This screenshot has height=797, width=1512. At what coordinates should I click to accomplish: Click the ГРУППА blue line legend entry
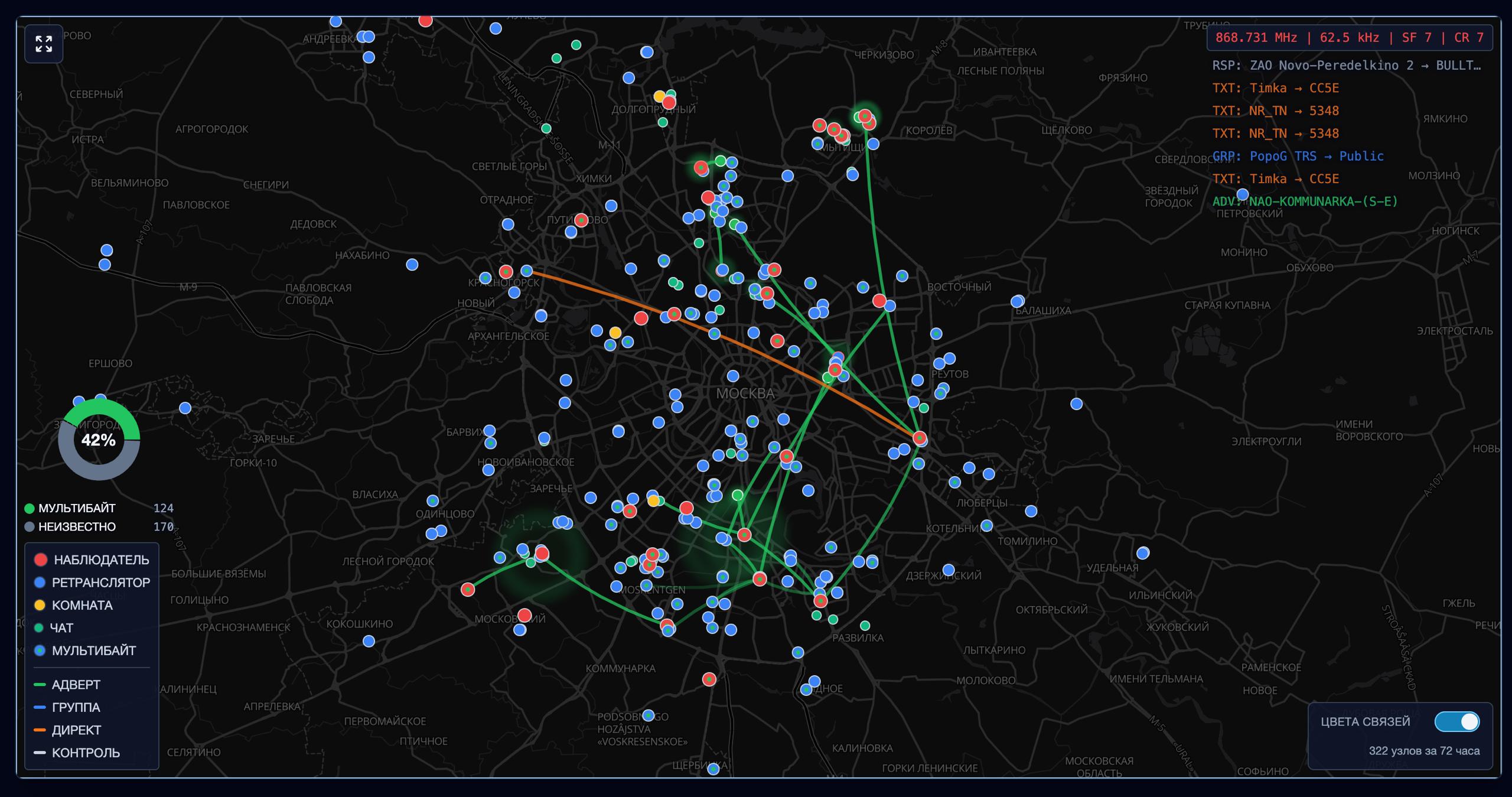[67, 707]
